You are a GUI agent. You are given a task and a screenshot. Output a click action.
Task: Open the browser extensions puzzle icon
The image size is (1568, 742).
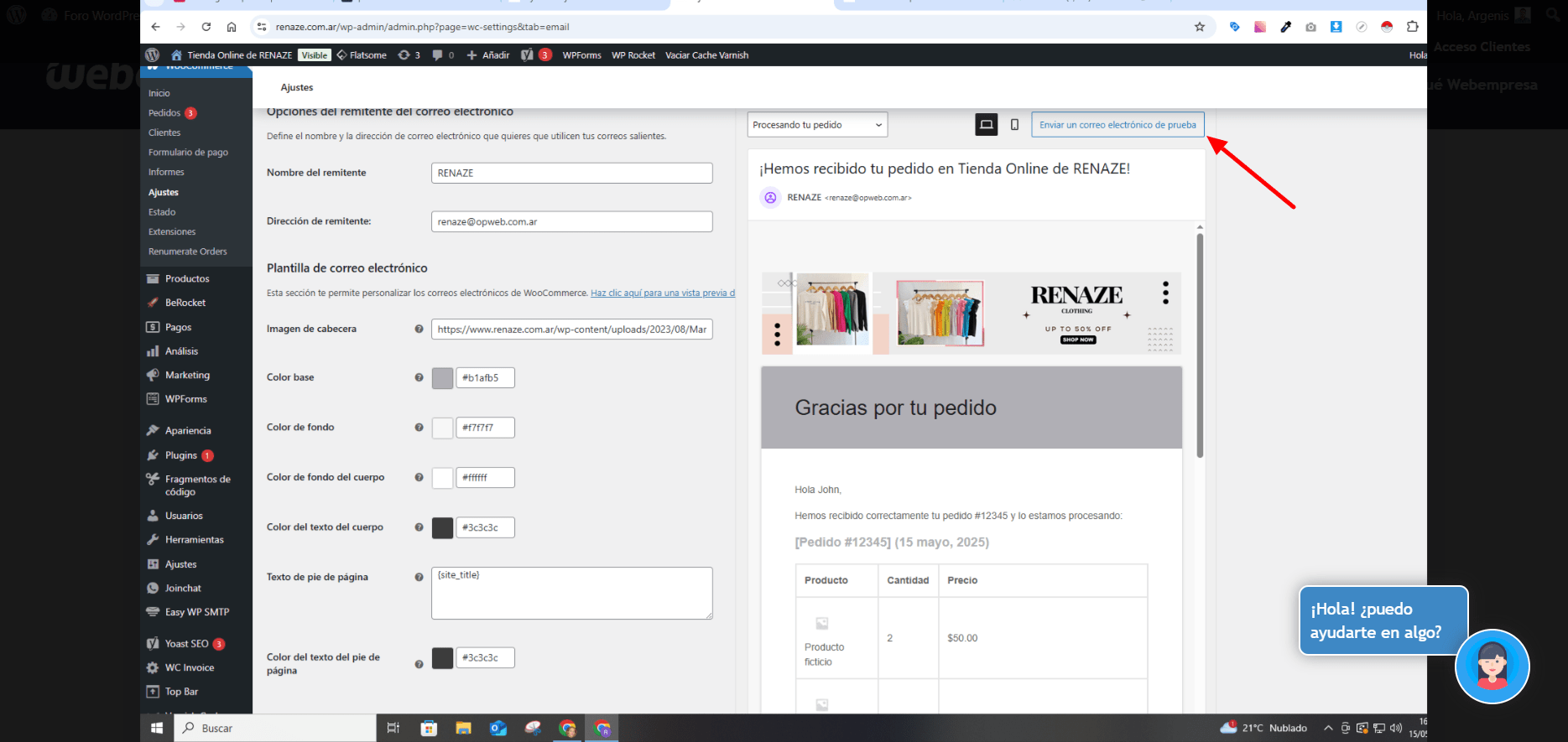(x=1413, y=27)
